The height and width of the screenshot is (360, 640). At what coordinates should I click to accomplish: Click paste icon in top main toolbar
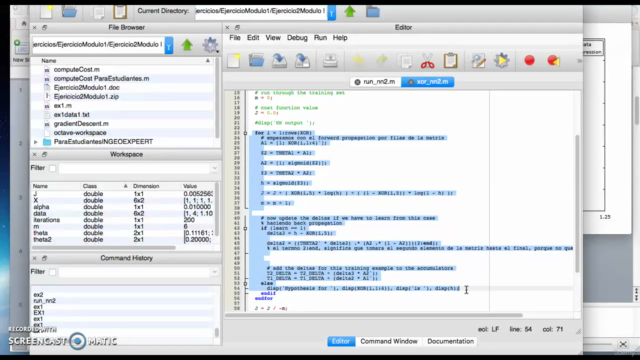(x=120, y=12)
